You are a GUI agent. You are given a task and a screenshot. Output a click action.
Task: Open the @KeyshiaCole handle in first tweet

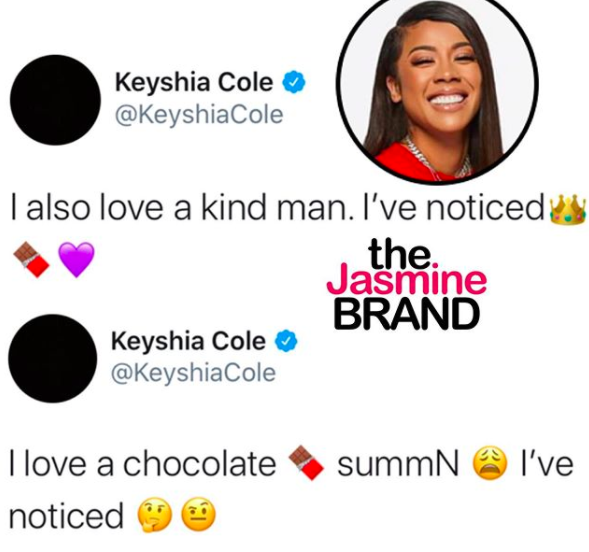[x=199, y=115]
